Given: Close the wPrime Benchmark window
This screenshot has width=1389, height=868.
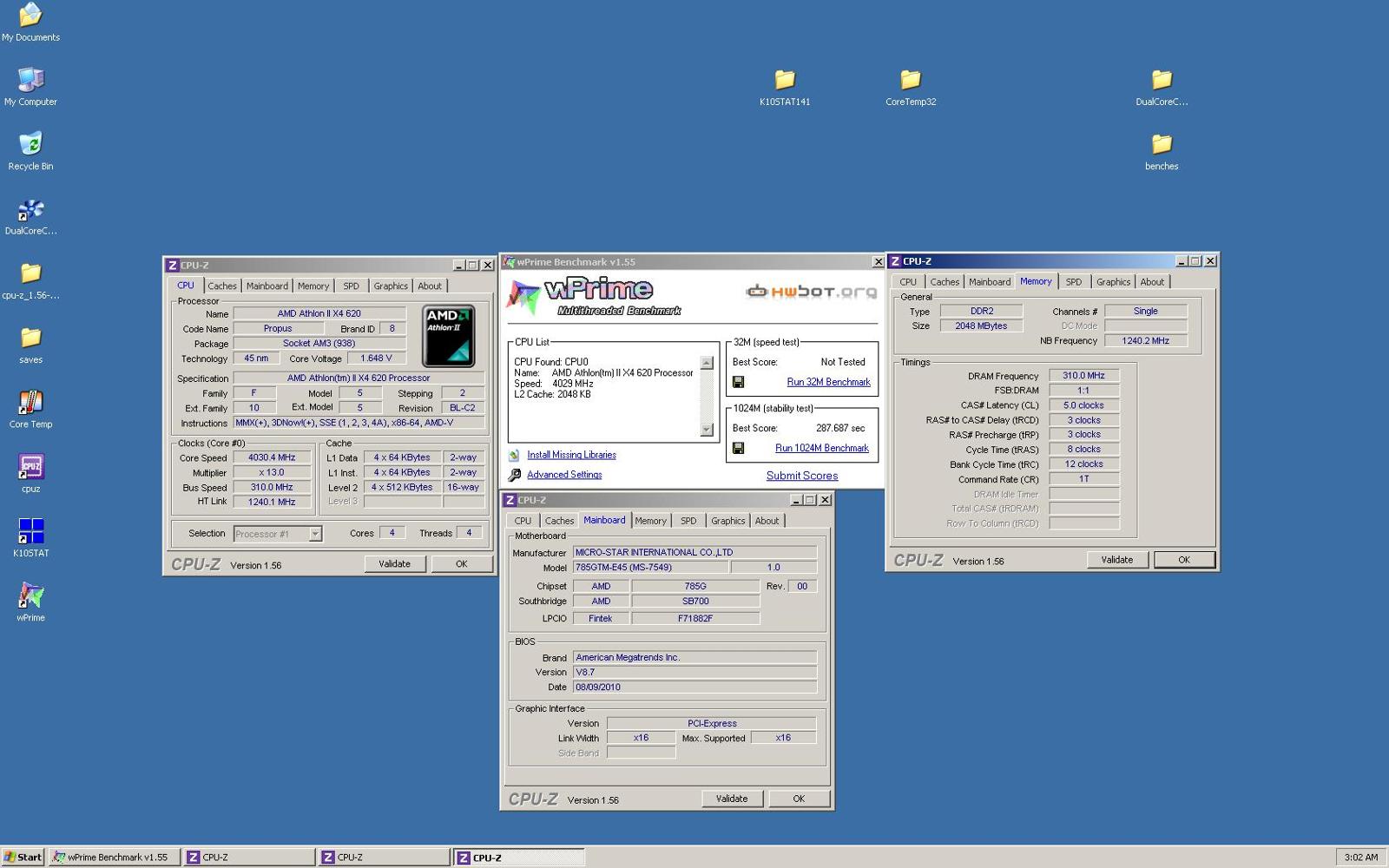Looking at the screenshot, I should click(877, 261).
